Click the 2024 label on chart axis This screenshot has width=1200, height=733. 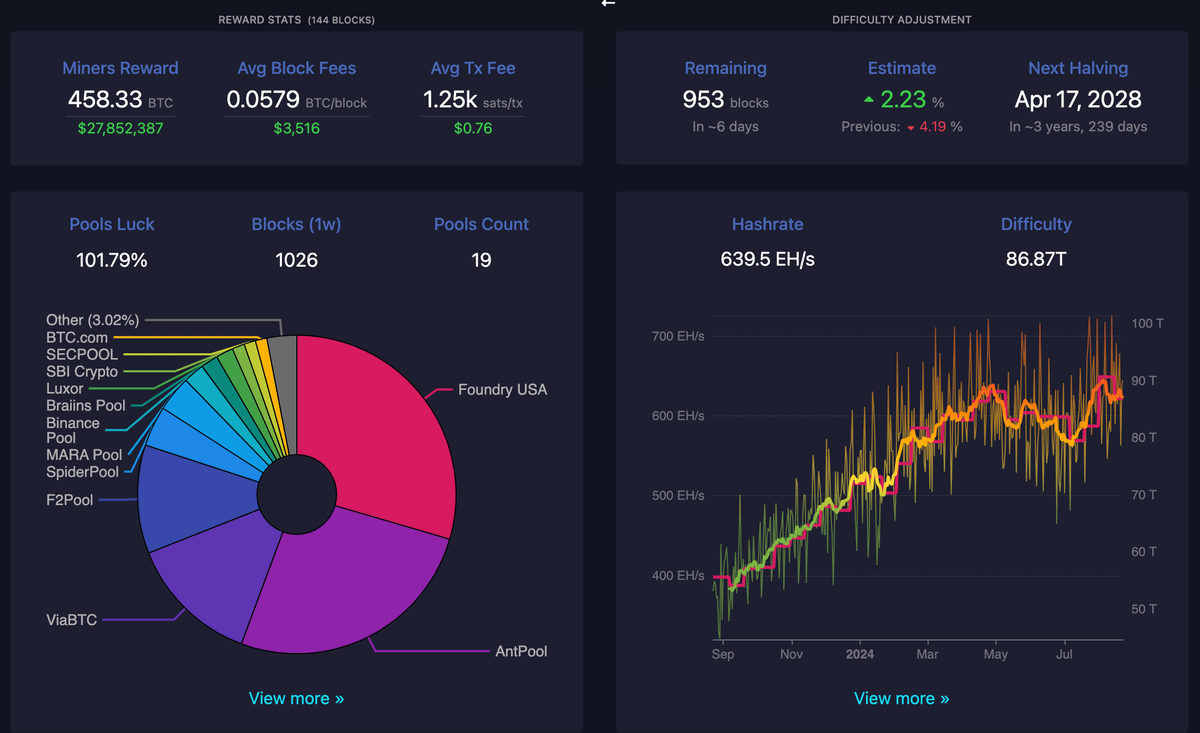pos(859,655)
